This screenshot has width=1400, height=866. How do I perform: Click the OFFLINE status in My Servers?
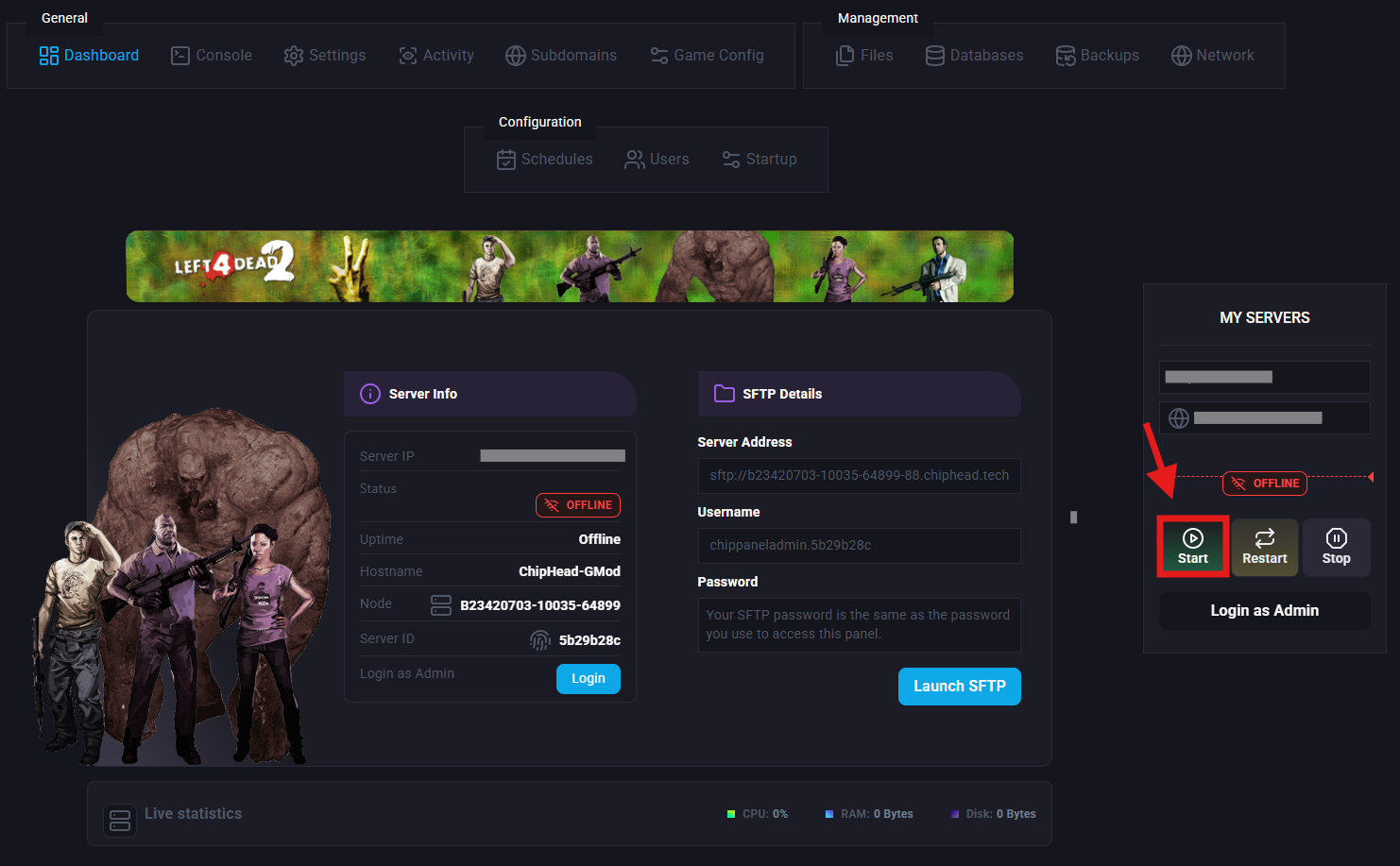[x=1265, y=484]
